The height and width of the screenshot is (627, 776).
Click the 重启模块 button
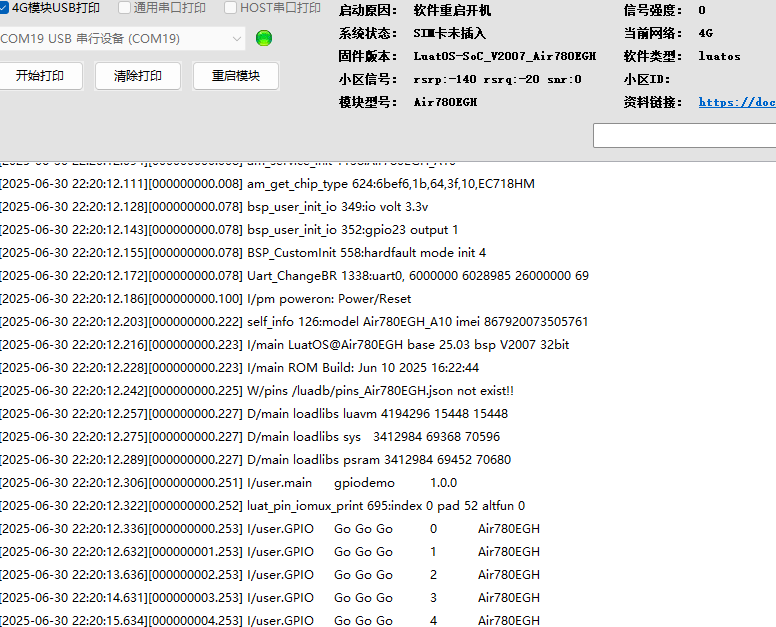236,76
